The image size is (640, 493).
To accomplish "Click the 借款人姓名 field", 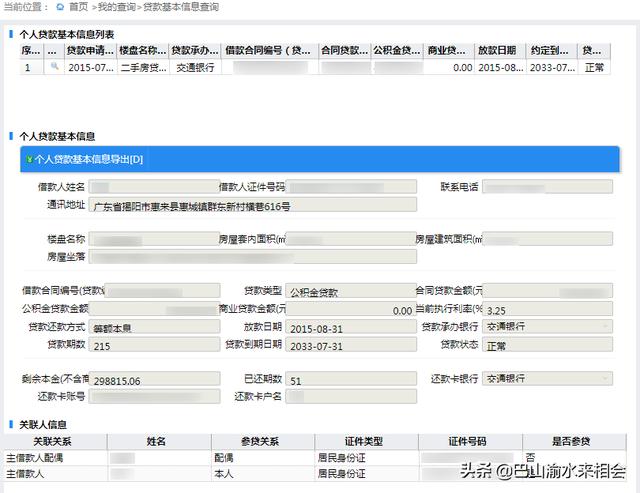I will (x=154, y=187).
